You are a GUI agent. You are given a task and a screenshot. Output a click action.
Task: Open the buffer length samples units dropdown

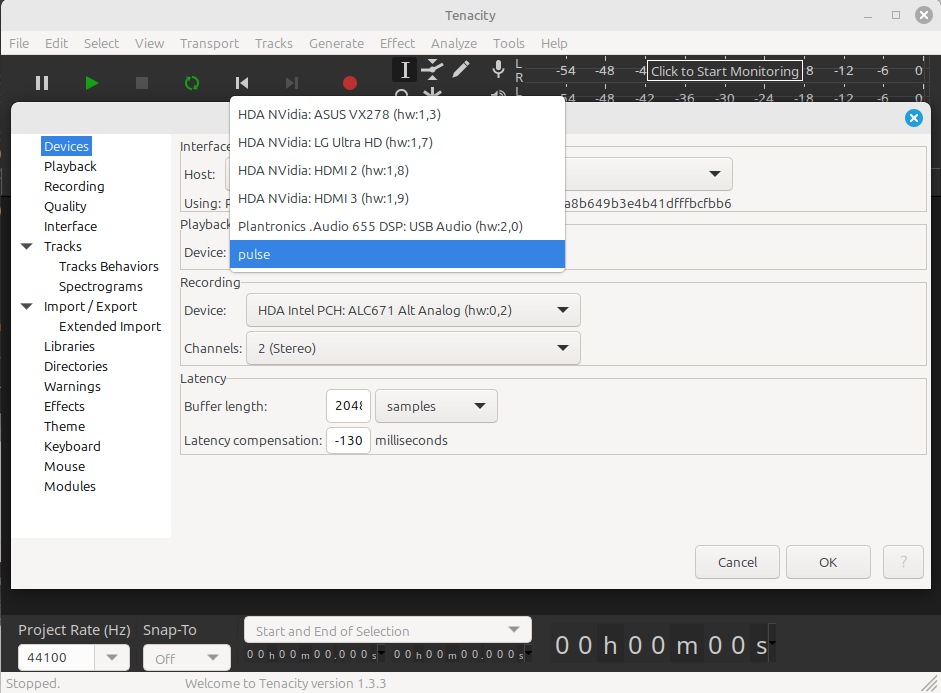436,406
